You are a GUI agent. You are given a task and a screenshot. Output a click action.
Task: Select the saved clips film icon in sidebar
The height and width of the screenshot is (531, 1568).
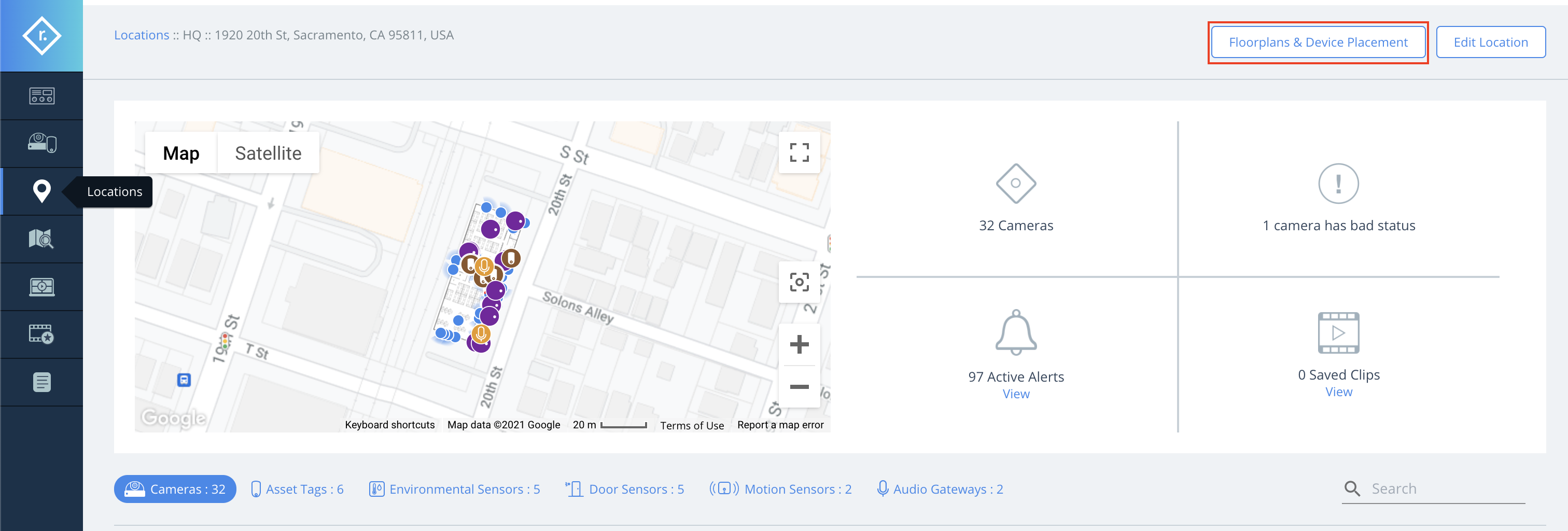point(41,334)
